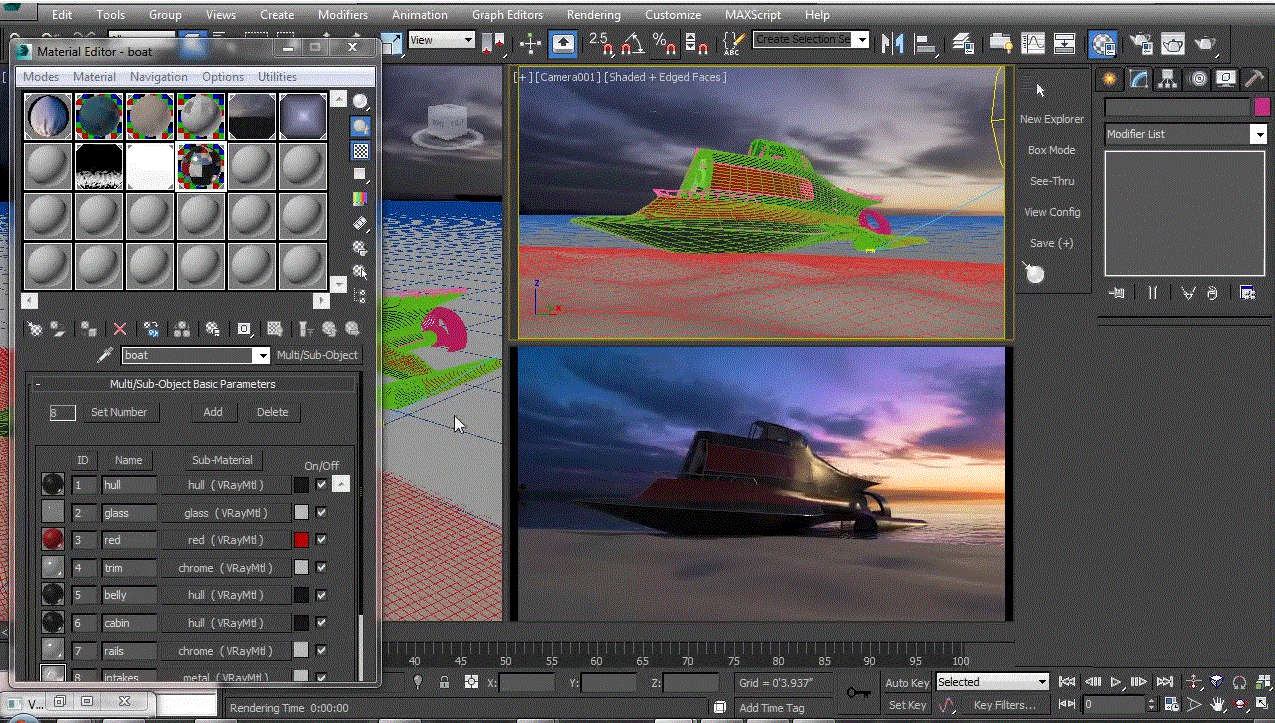Screen dimensions: 1275x723
Task: Click the Set Number button
Action: (119, 412)
